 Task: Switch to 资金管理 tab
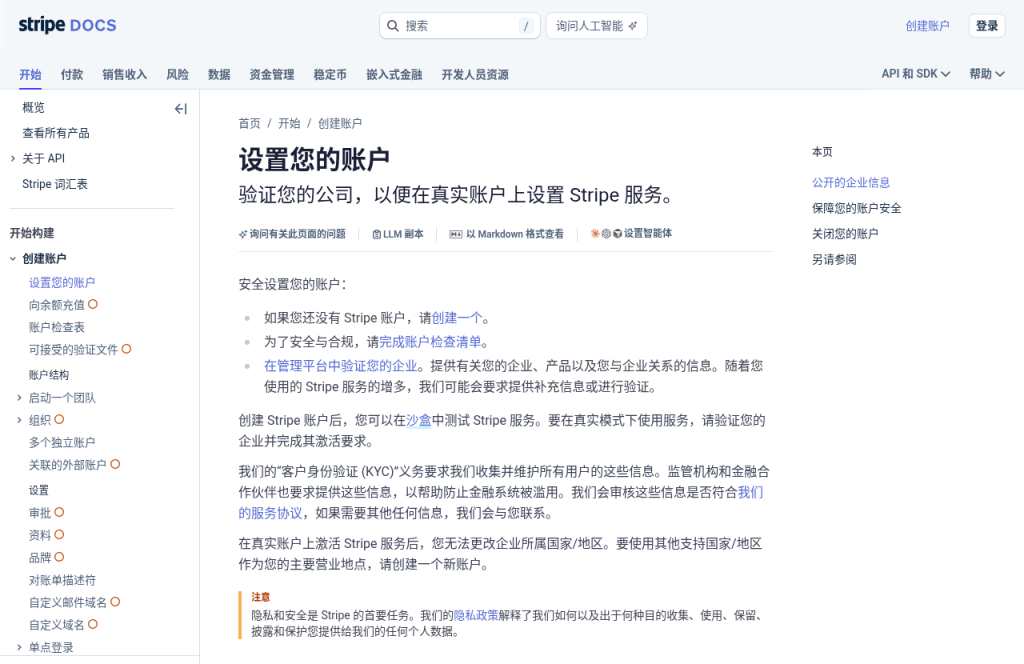coord(272,74)
